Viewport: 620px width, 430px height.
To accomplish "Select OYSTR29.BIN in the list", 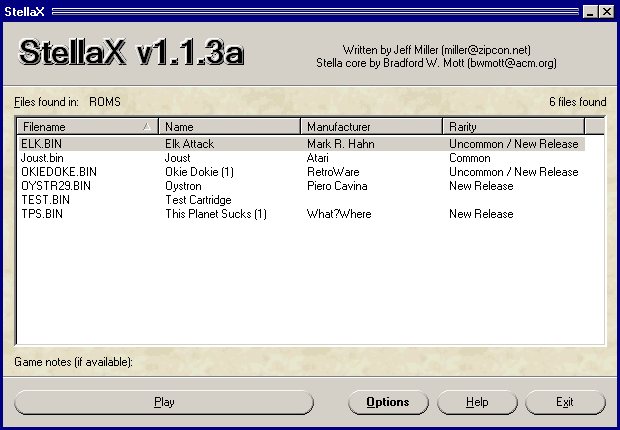I will coord(55,186).
